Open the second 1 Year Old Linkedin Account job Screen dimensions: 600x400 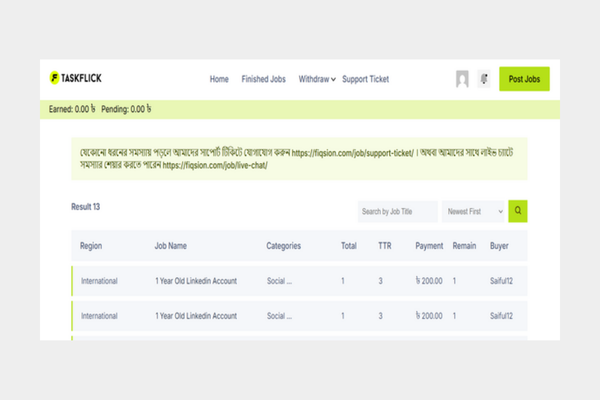[x=196, y=316]
